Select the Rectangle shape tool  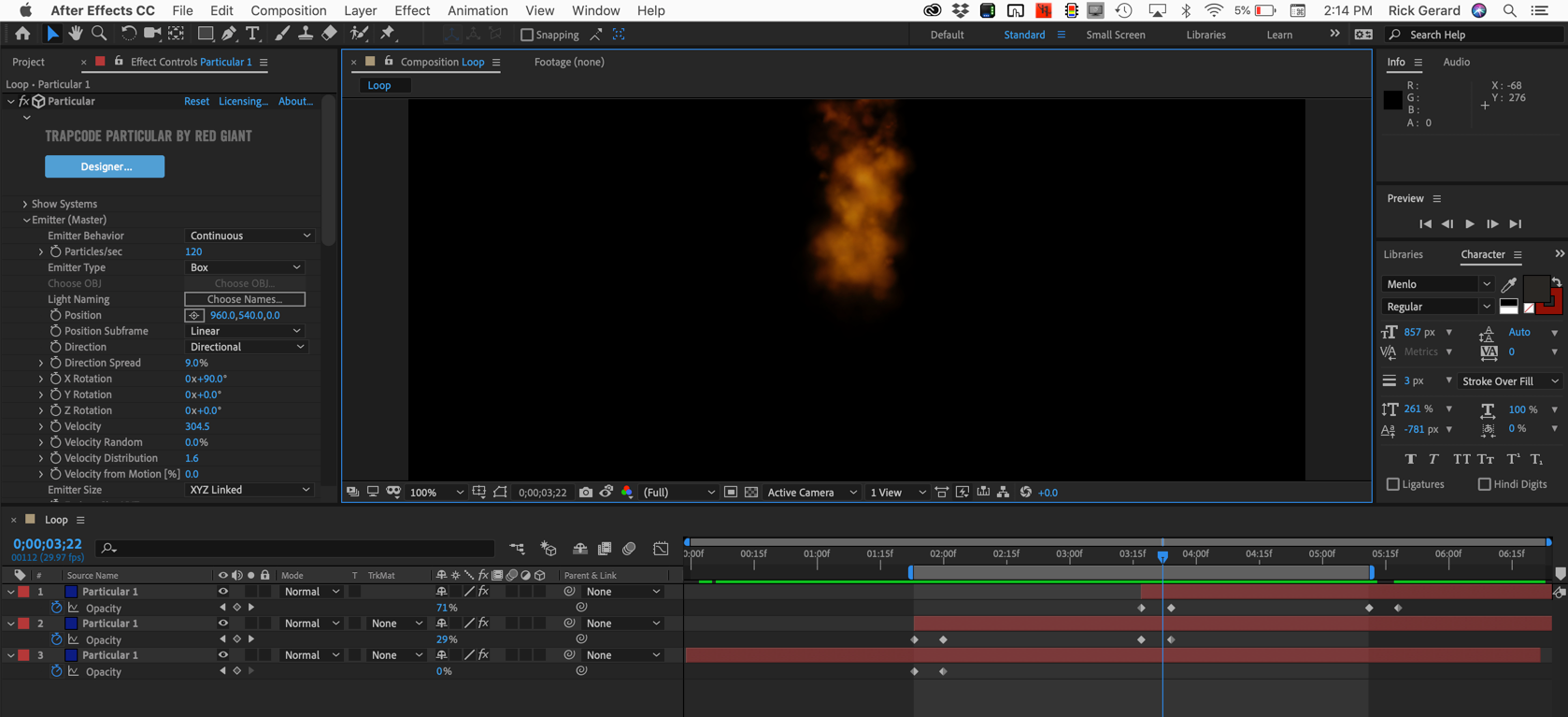coord(205,34)
